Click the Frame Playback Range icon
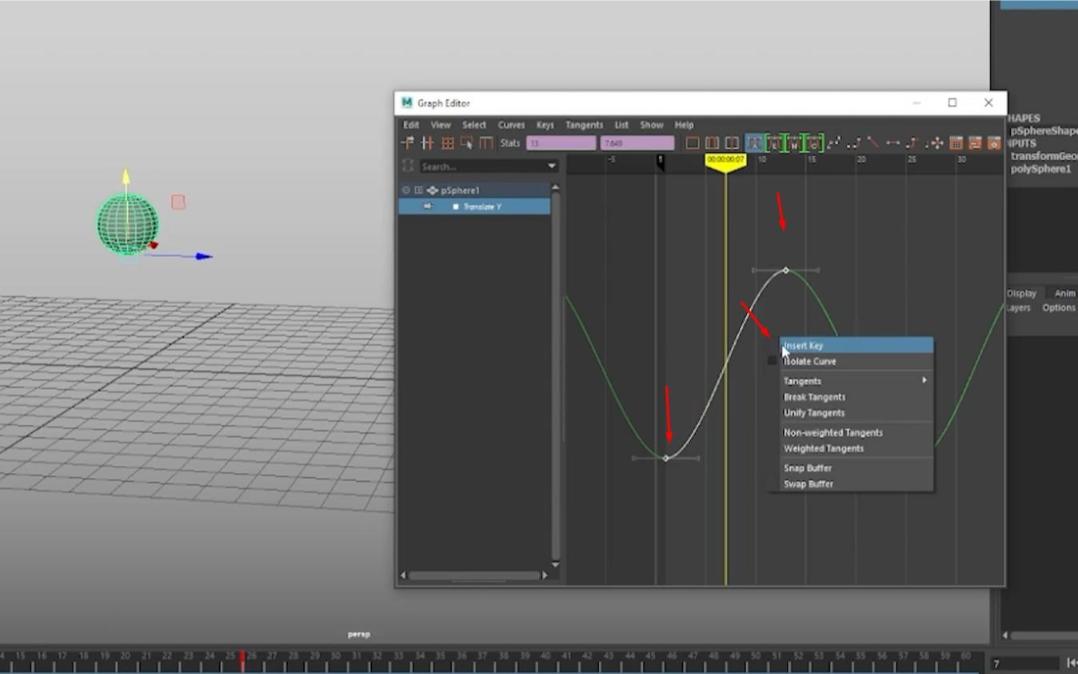 click(712, 143)
